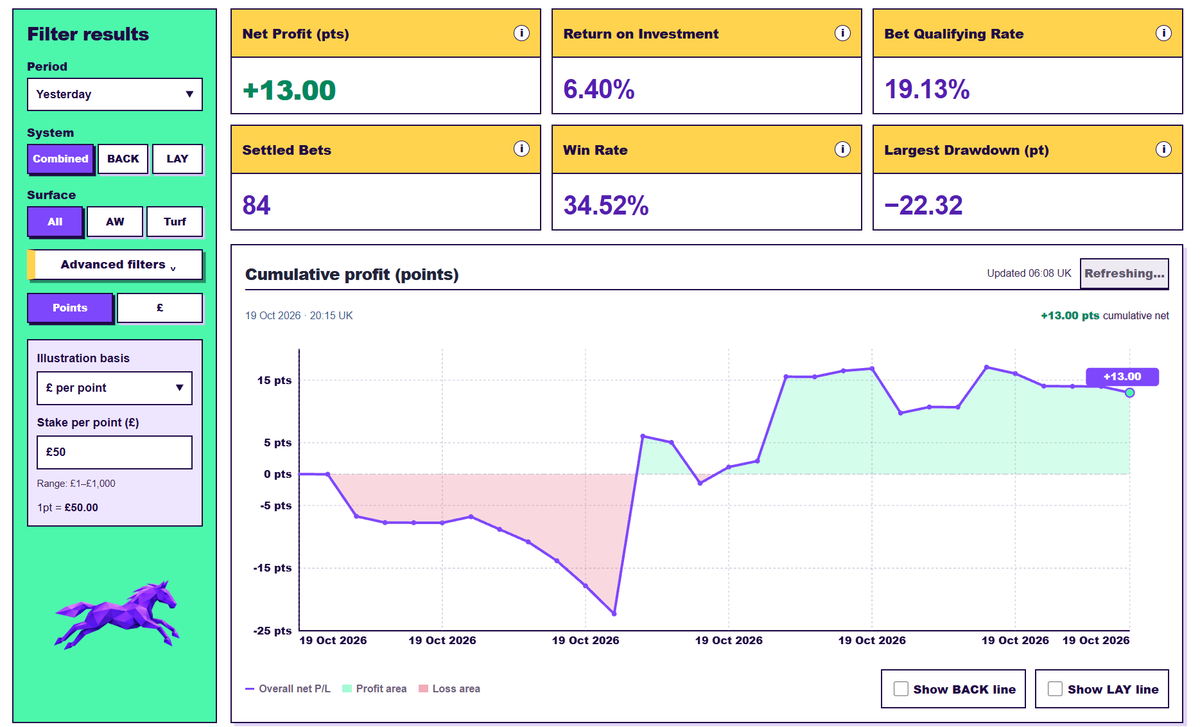1200x727 pixels.
Task: Click the +13.00 pts cumulative net text
Action: click(1104, 316)
